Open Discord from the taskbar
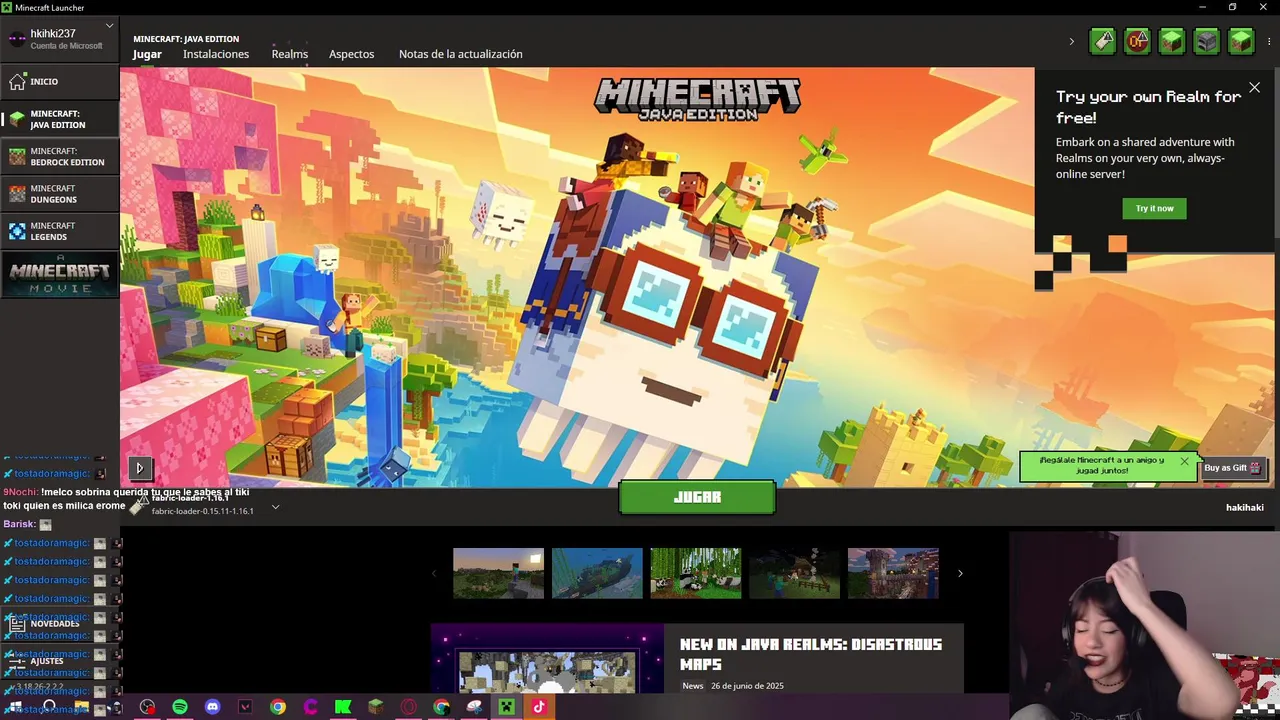Viewport: 1280px width, 720px height. [212, 707]
